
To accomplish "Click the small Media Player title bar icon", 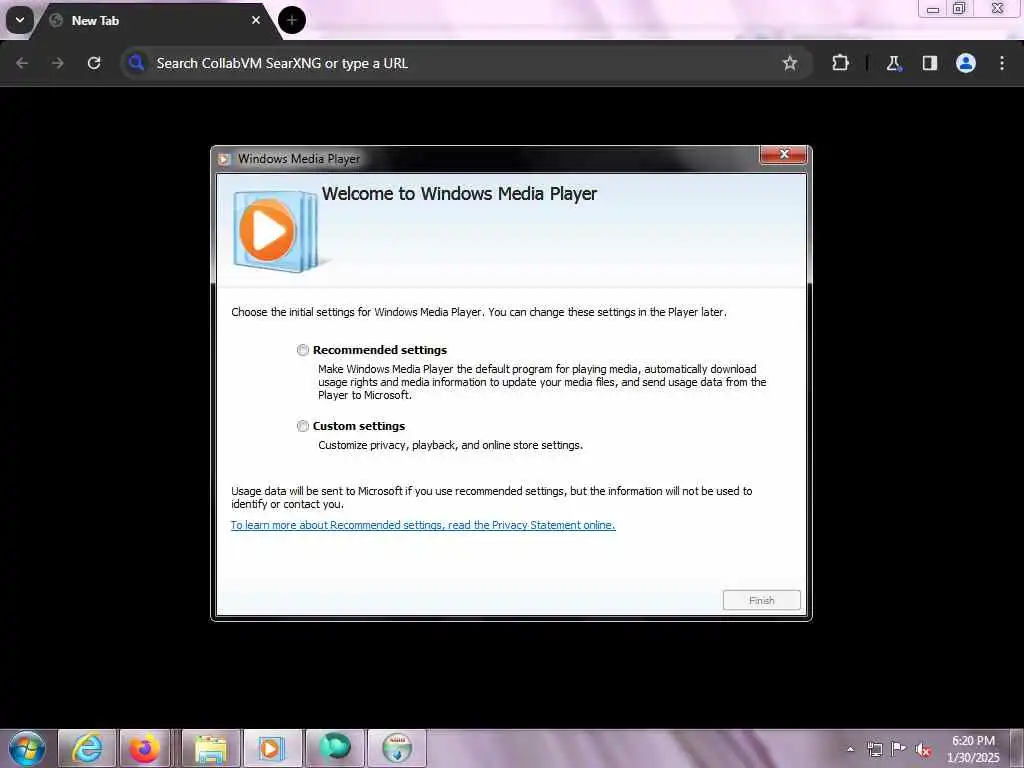I will 225,159.
